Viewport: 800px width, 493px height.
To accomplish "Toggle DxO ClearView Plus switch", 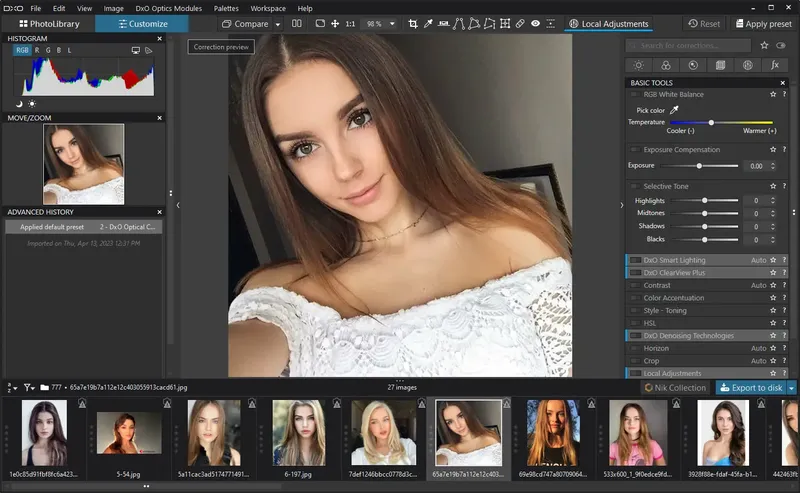I will (x=635, y=272).
